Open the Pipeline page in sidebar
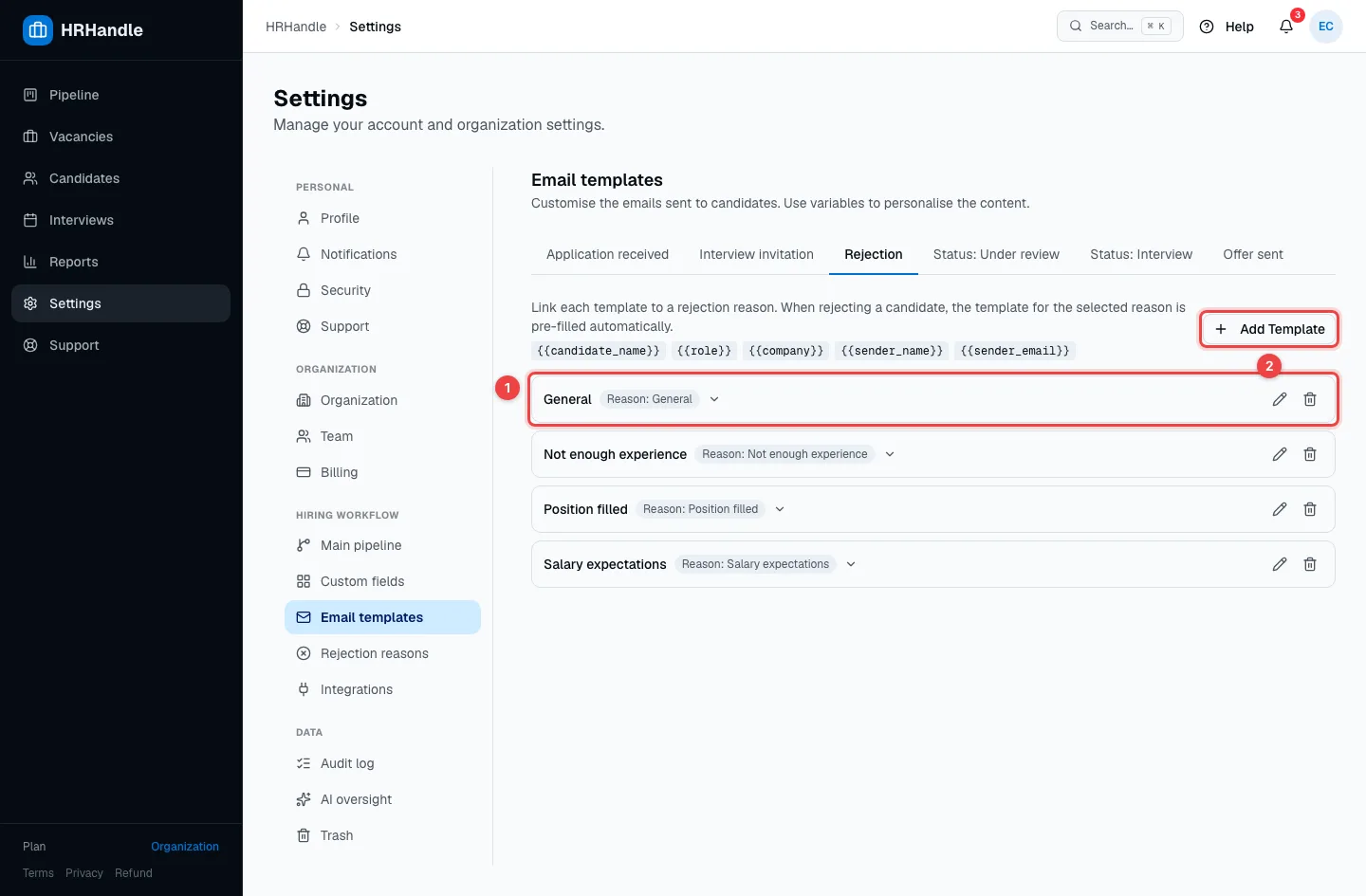Viewport: 1366px width, 896px height. tap(120, 95)
